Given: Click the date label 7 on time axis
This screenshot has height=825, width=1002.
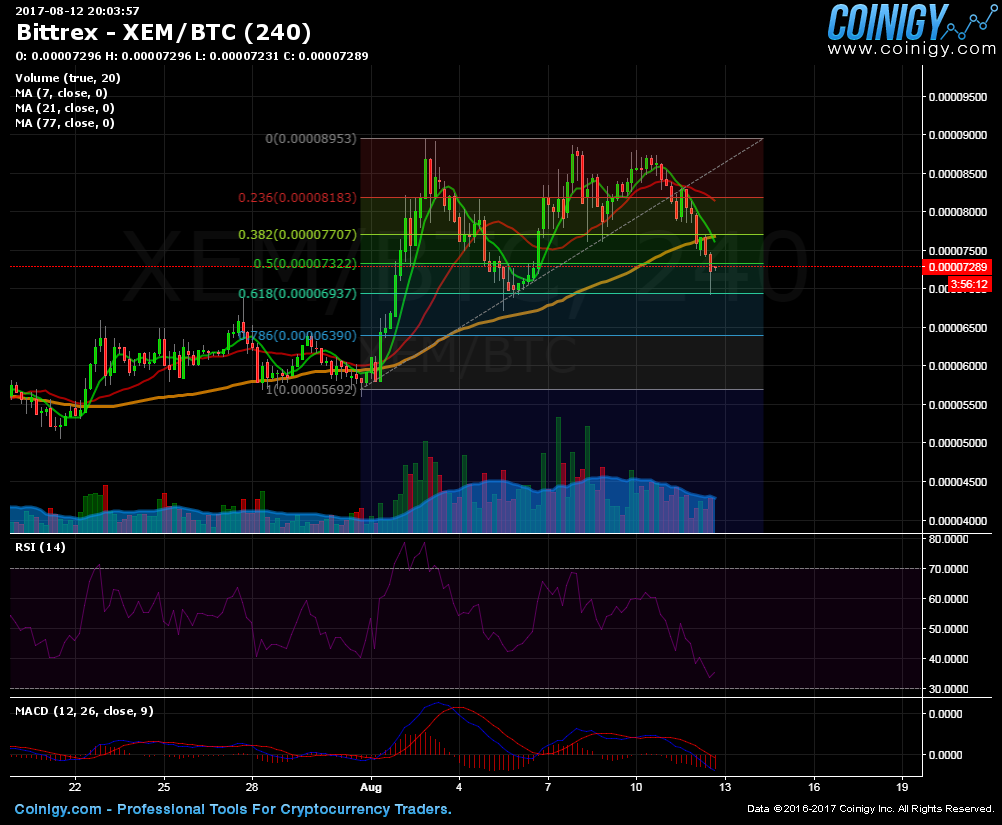Looking at the screenshot, I should pyautogui.click(x=548, y=787).
